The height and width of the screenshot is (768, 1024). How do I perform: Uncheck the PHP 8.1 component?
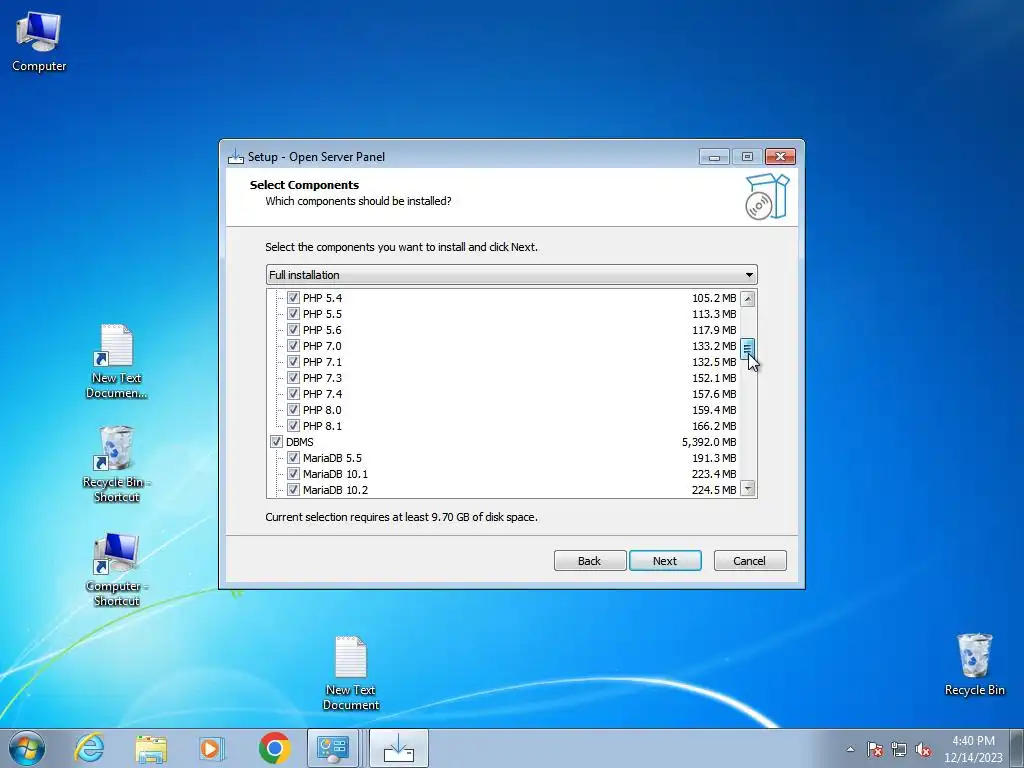click(293, 426)
